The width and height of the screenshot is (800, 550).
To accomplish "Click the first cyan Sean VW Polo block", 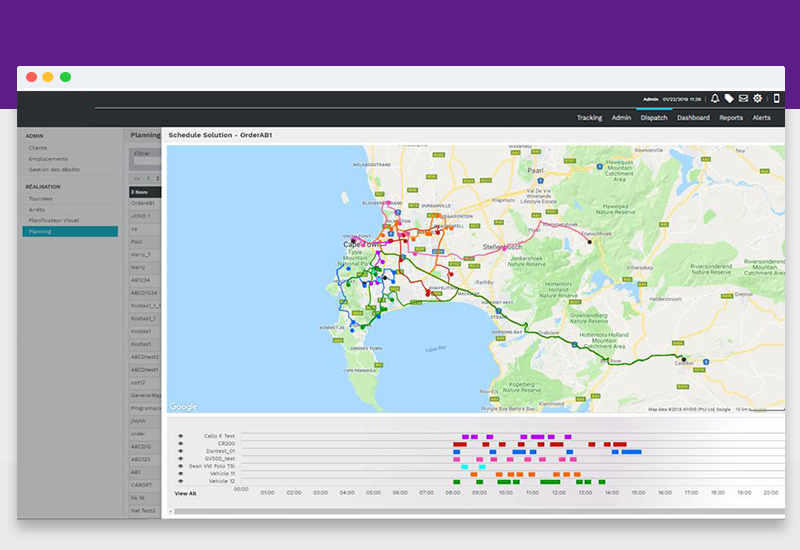I will click(x=464, y=467).
